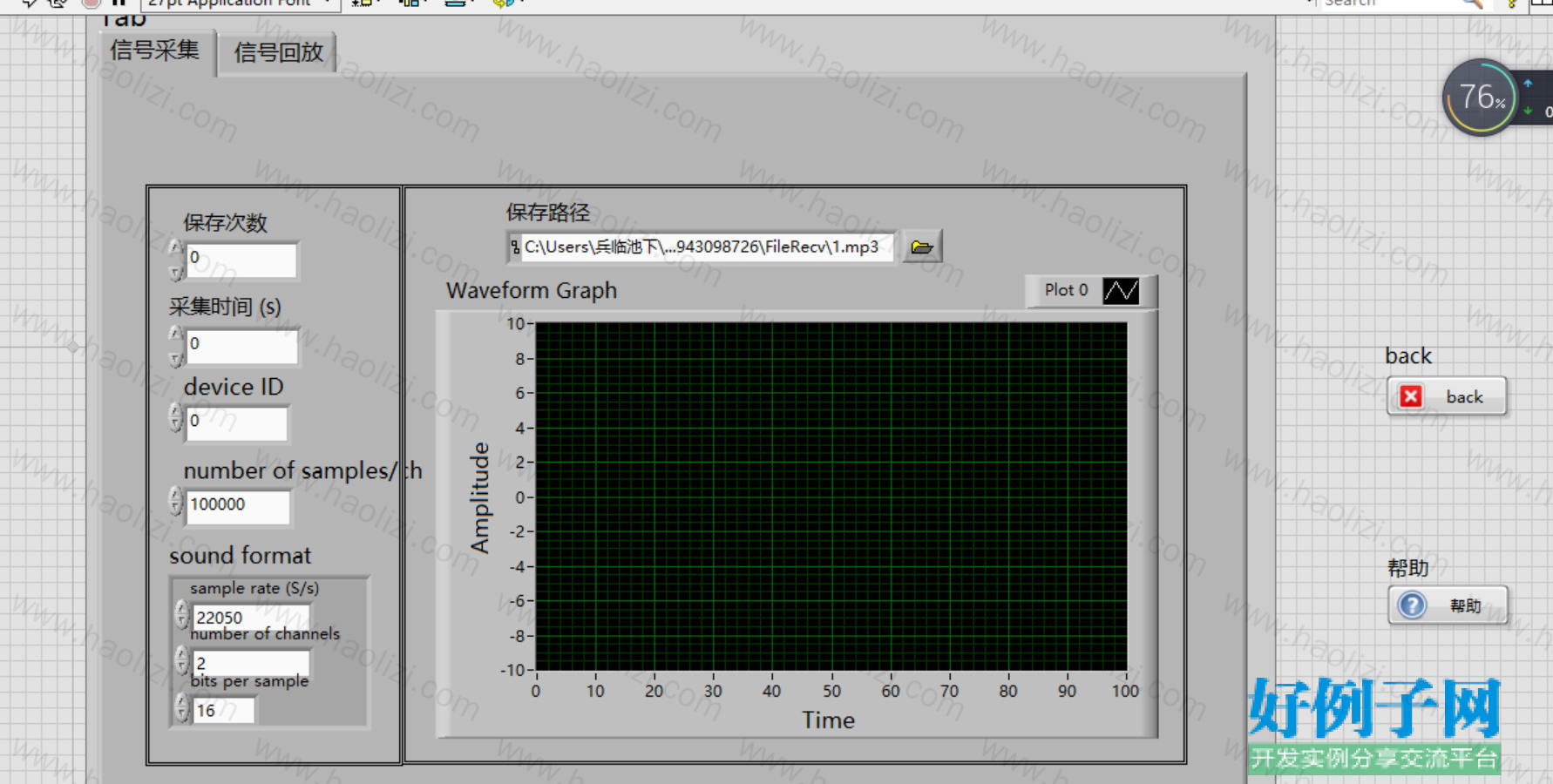This screenshot has height=784, width=1553.
Task: Switch to the 信号回放 tab
Action: pos(278,52)
